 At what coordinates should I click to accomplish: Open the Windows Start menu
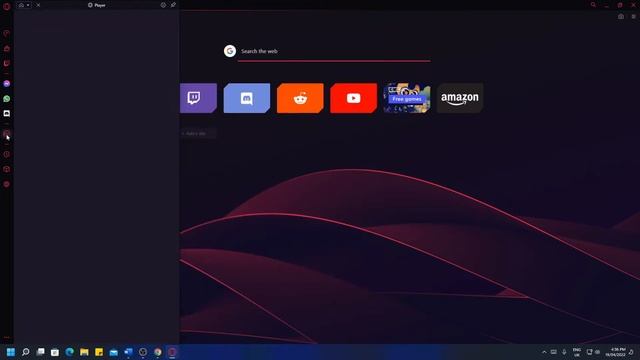[11, 352]
